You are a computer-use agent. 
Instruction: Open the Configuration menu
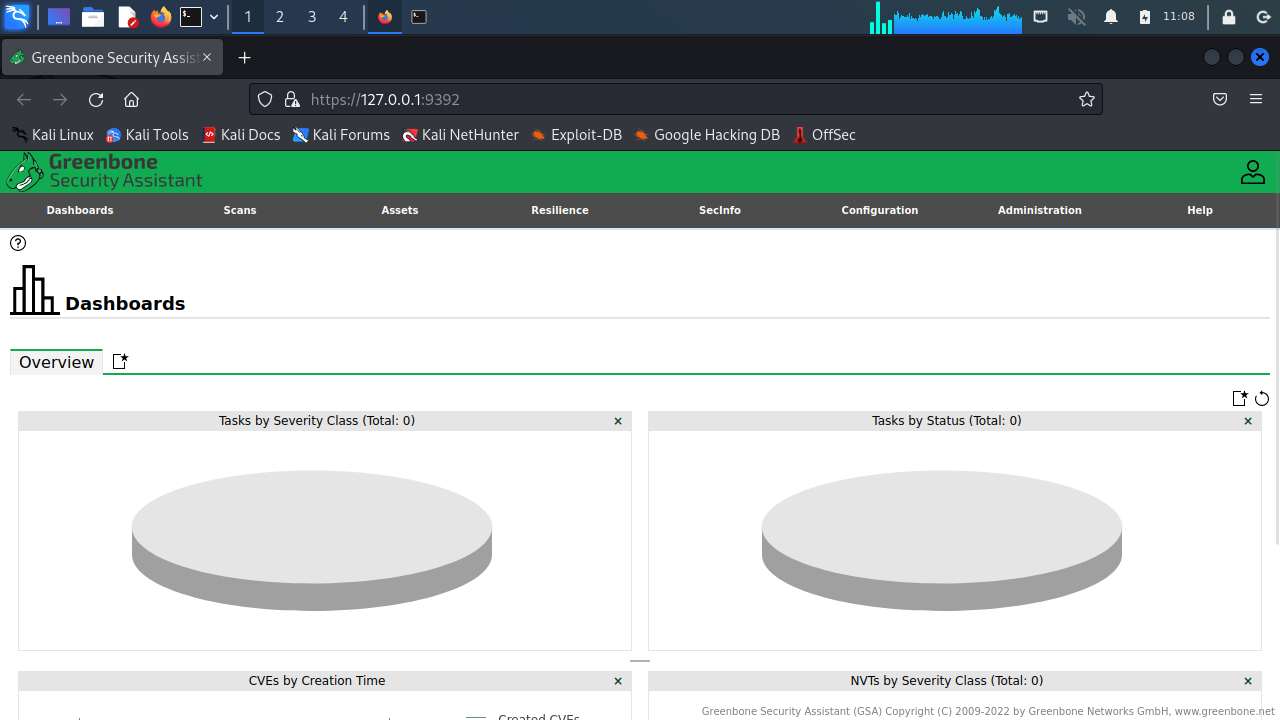[x=880, y=210]
